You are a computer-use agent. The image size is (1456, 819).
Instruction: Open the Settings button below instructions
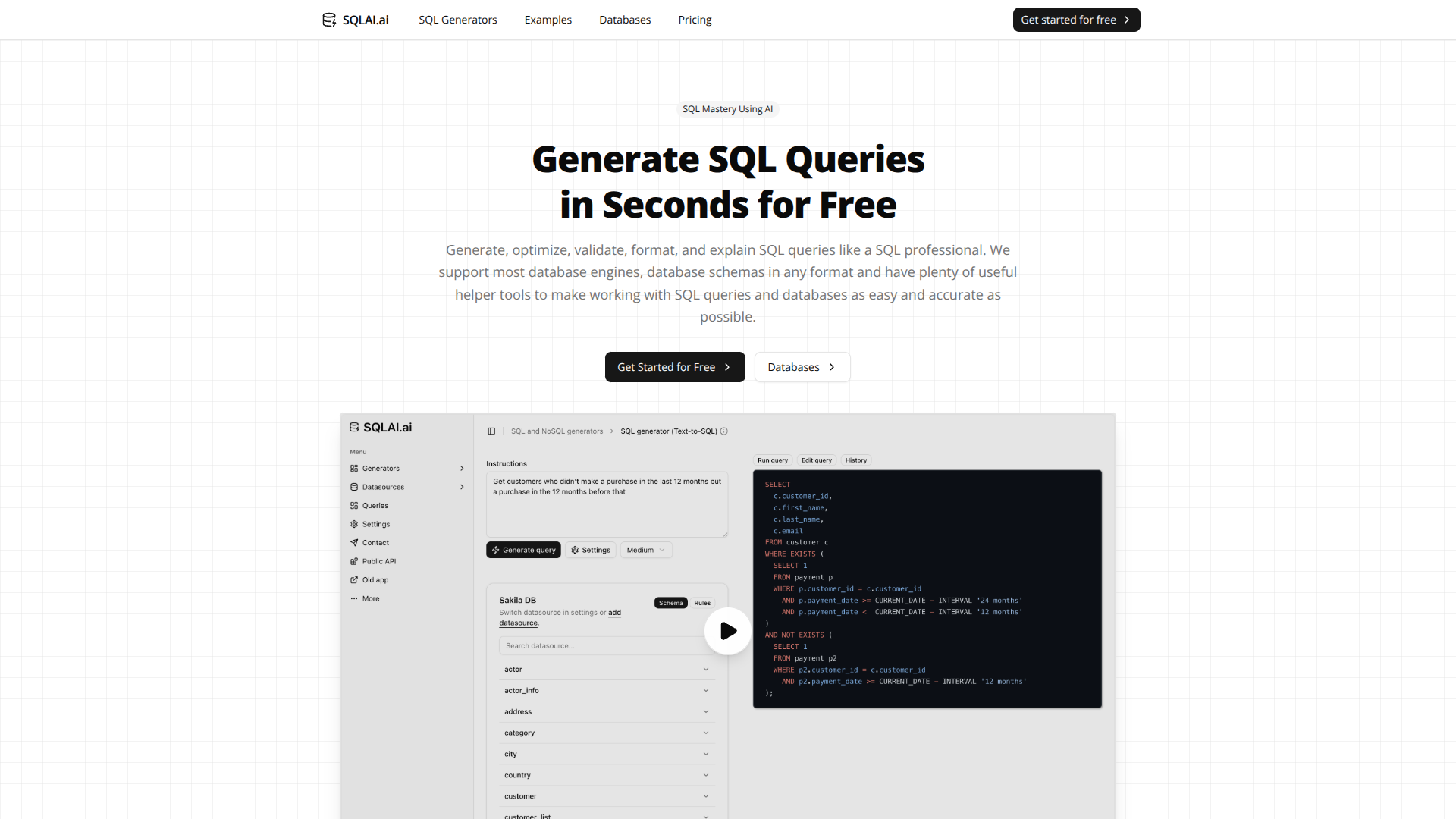coord(591,550)
